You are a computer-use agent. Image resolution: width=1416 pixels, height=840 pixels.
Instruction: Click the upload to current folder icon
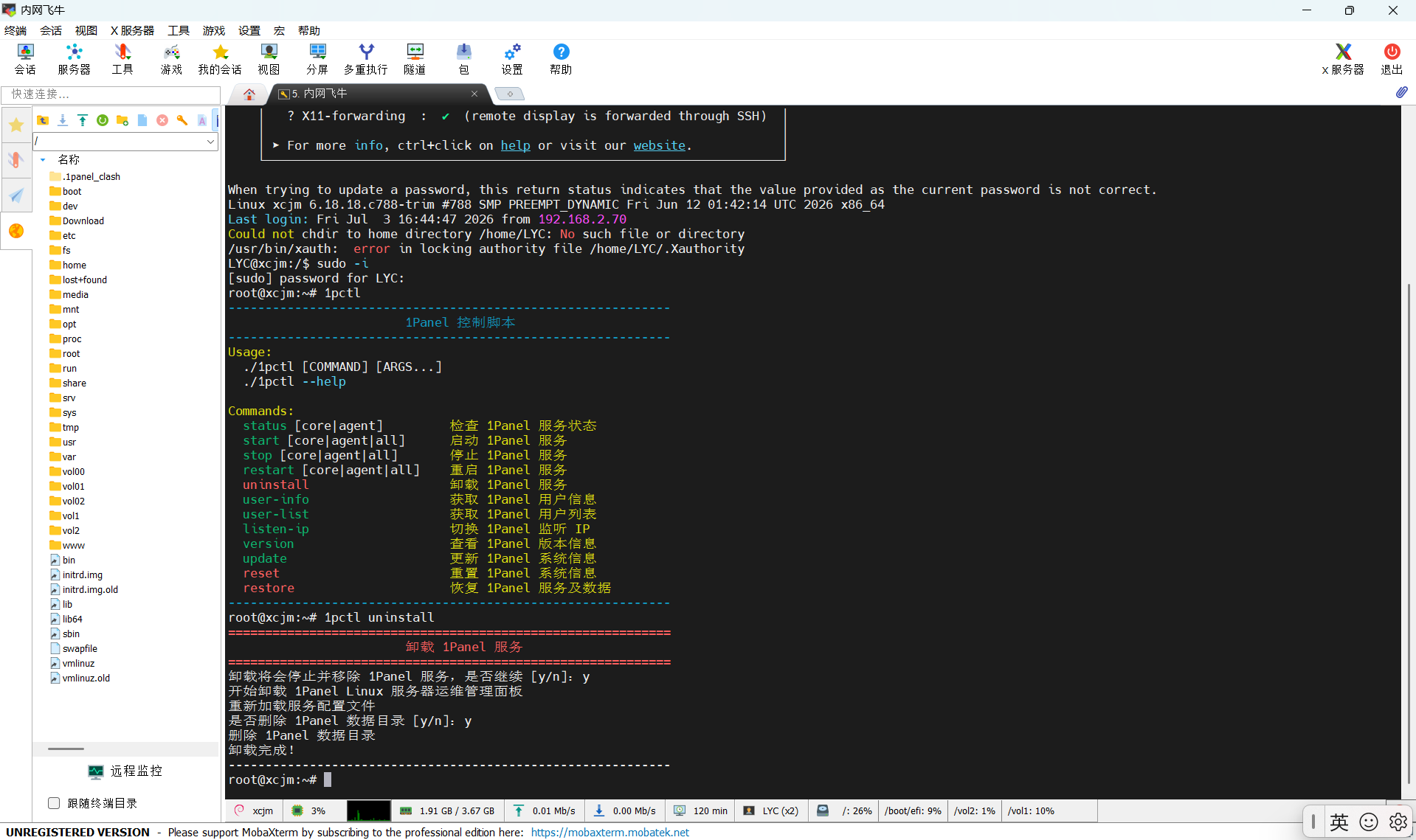tap(83, 120)
